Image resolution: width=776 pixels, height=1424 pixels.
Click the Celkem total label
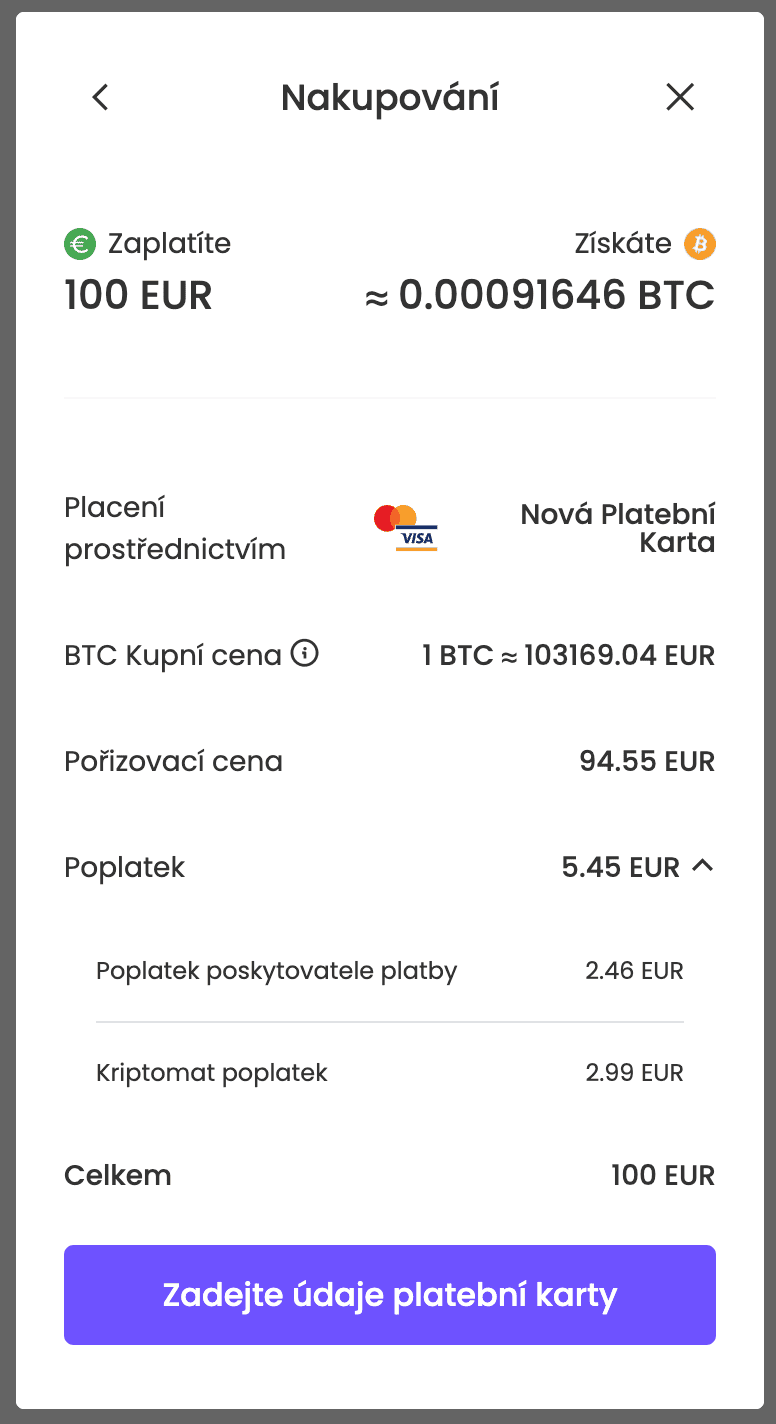(118, 1175)
